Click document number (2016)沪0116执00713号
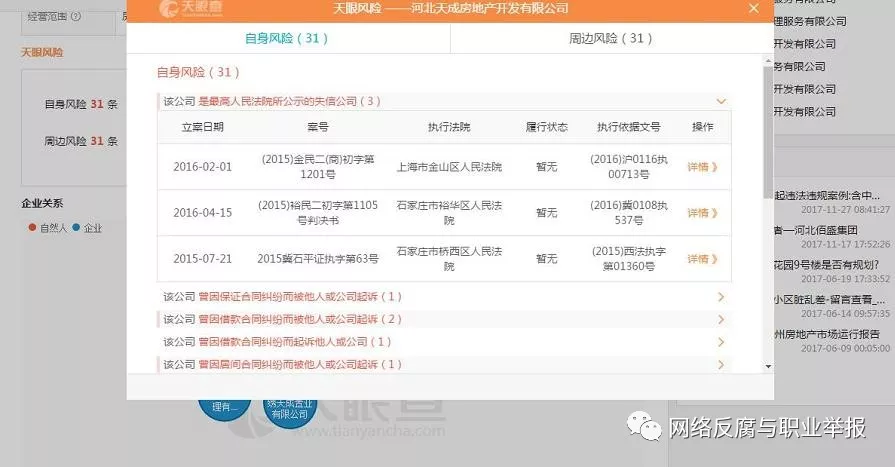Image resolution: width=895 pixels, height=467 pixels. coord(628,167)
